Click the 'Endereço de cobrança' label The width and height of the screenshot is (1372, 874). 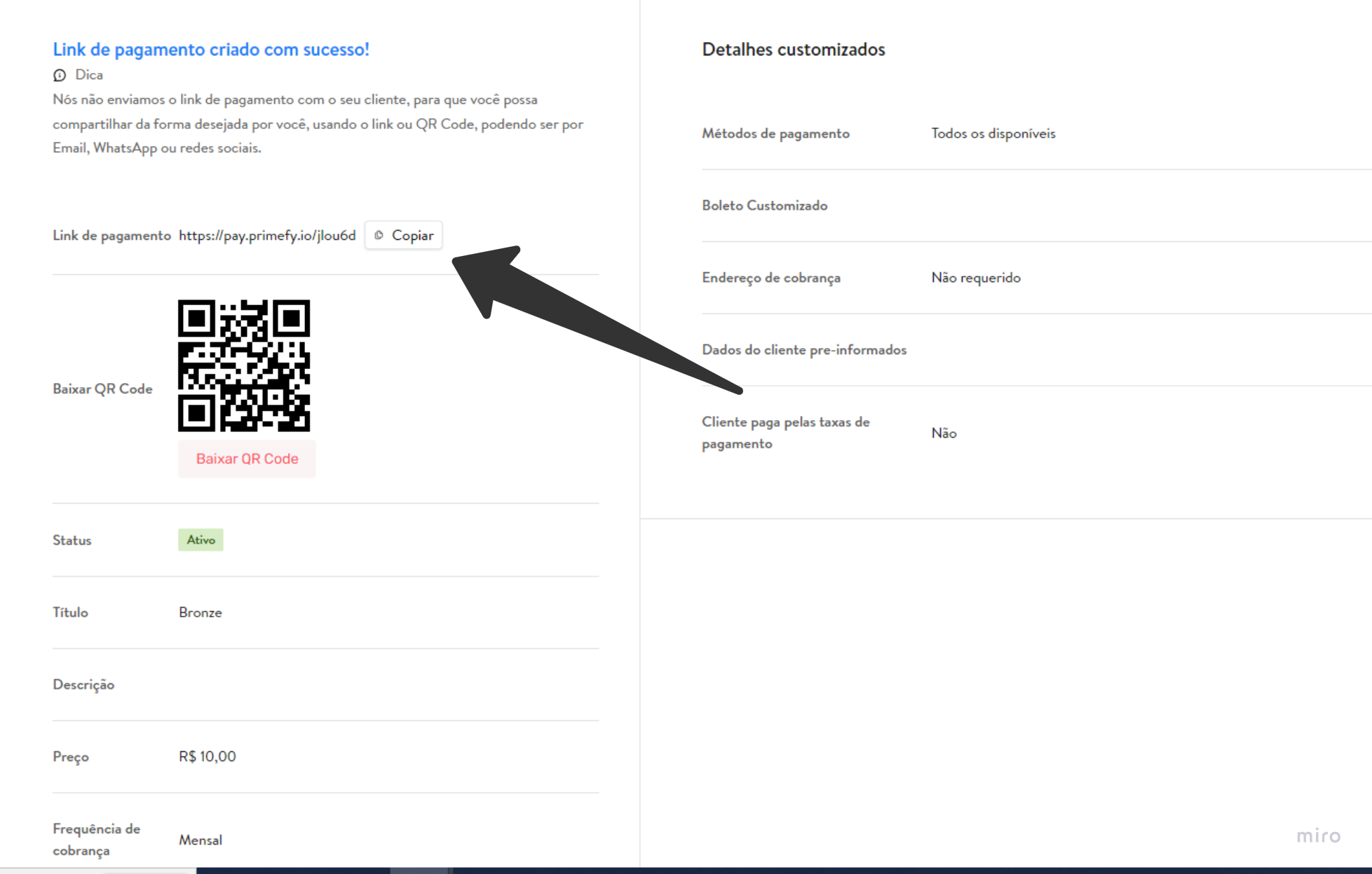771,278
